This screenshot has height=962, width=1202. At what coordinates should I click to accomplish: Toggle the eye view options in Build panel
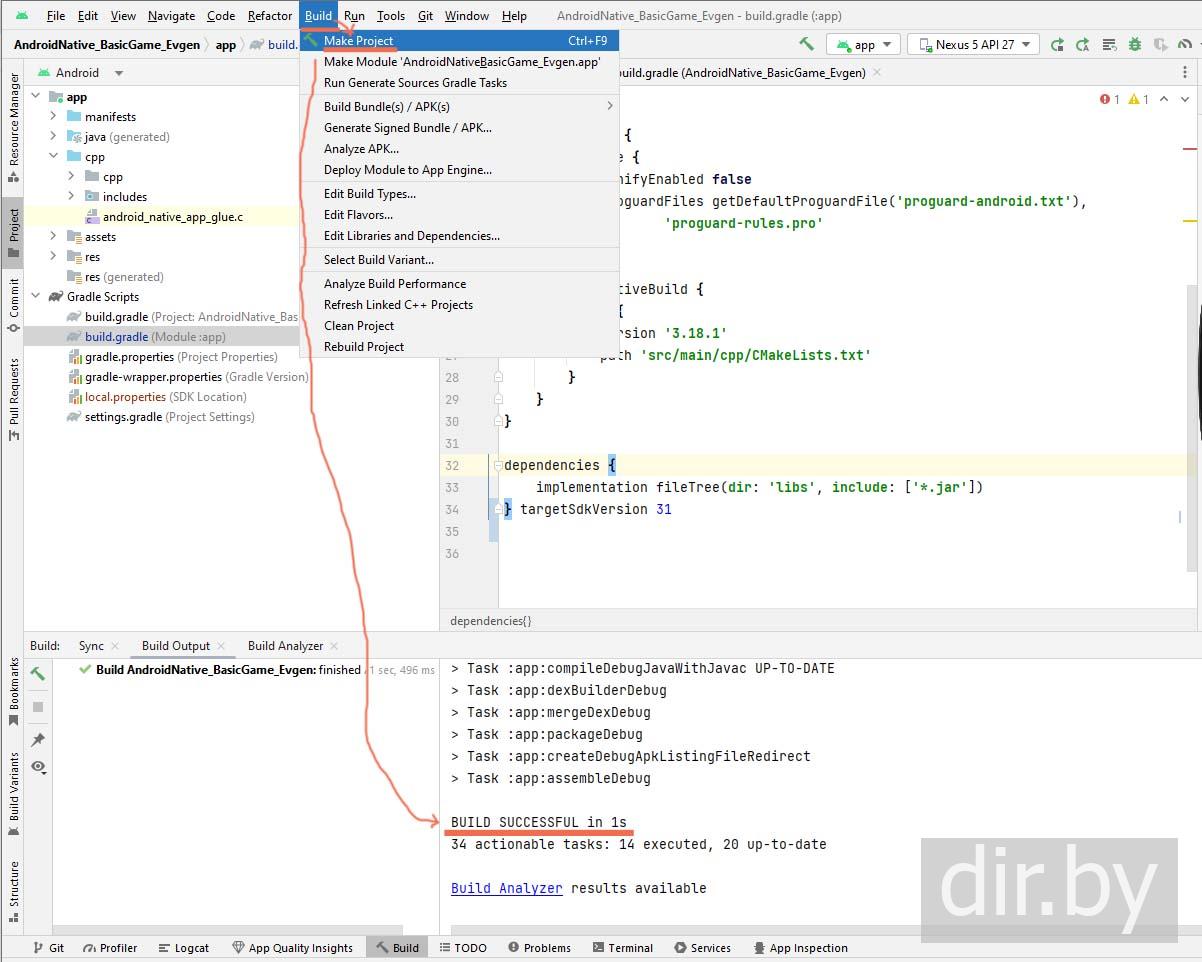[x=38, y=767]
